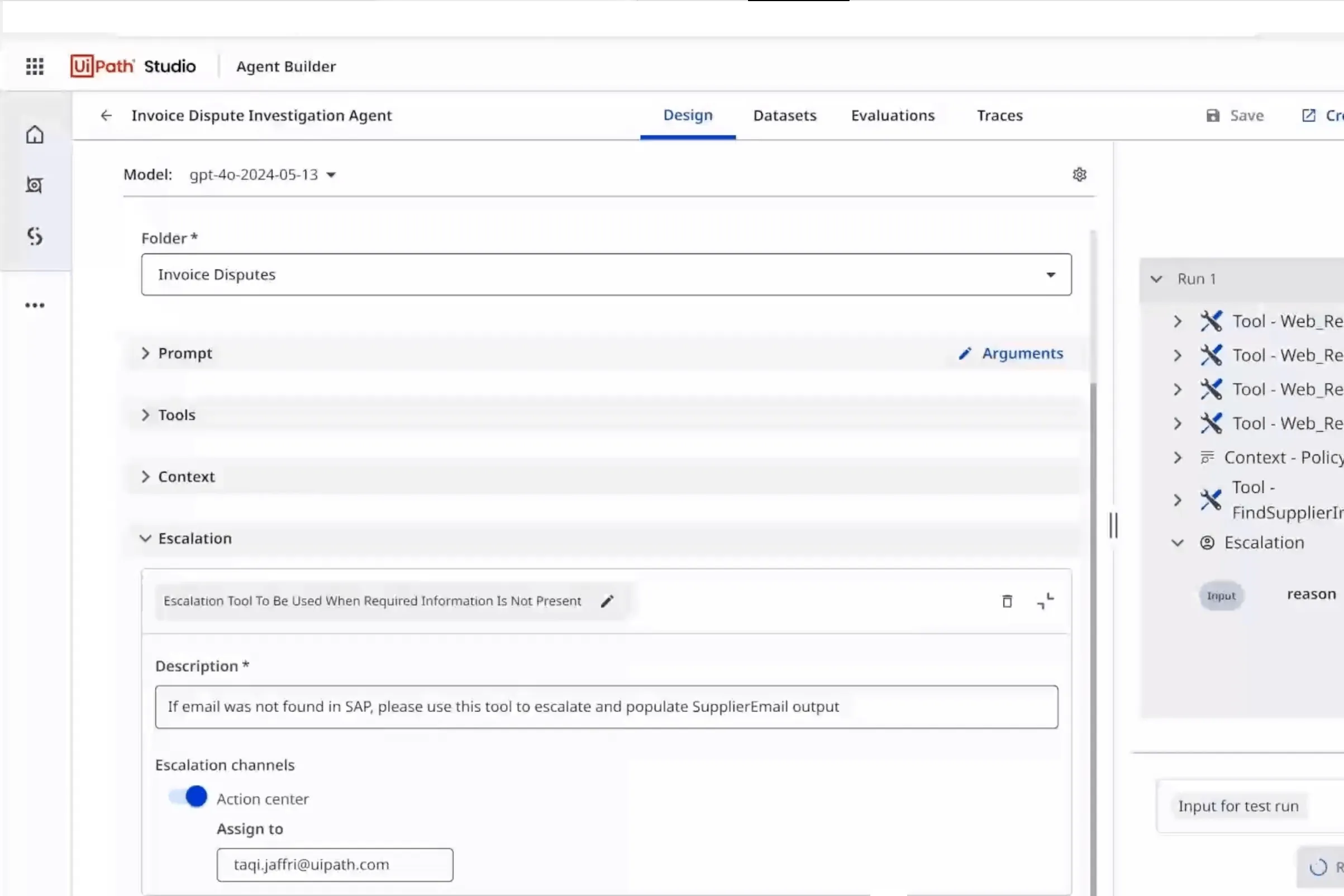
Task: Switch to the Design tab
Action: coord(688,116)
